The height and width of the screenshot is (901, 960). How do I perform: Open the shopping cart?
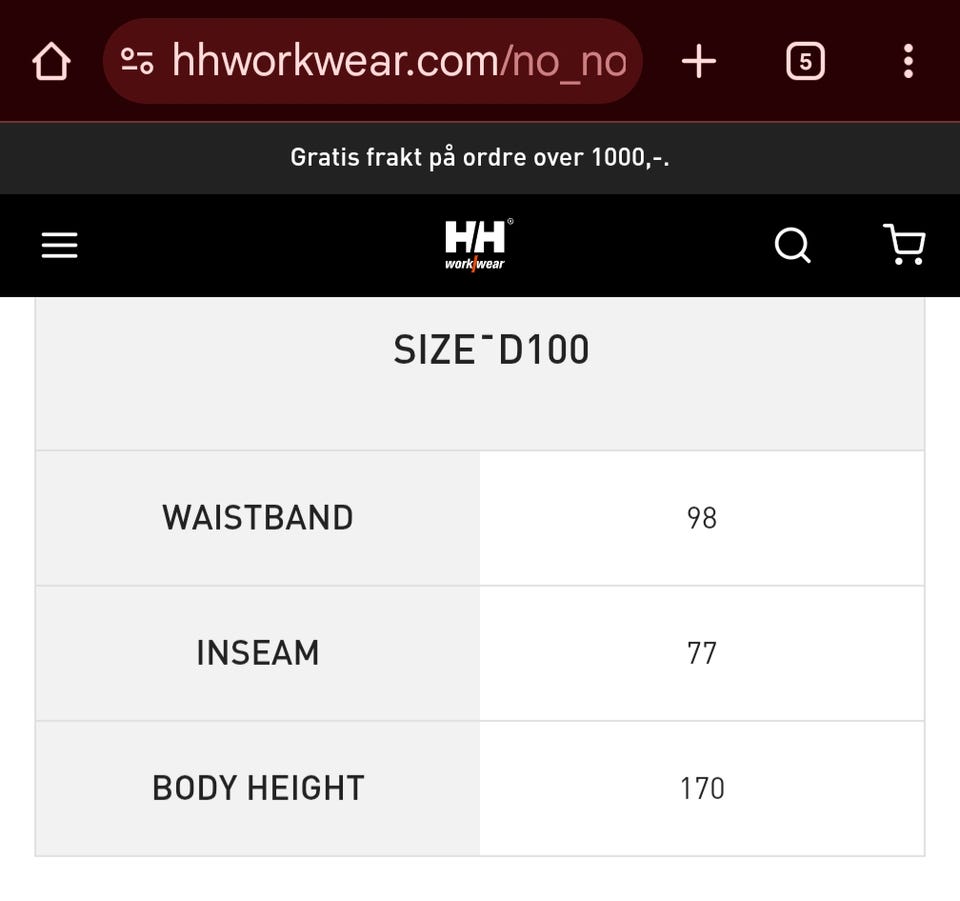tap(904, 244)
